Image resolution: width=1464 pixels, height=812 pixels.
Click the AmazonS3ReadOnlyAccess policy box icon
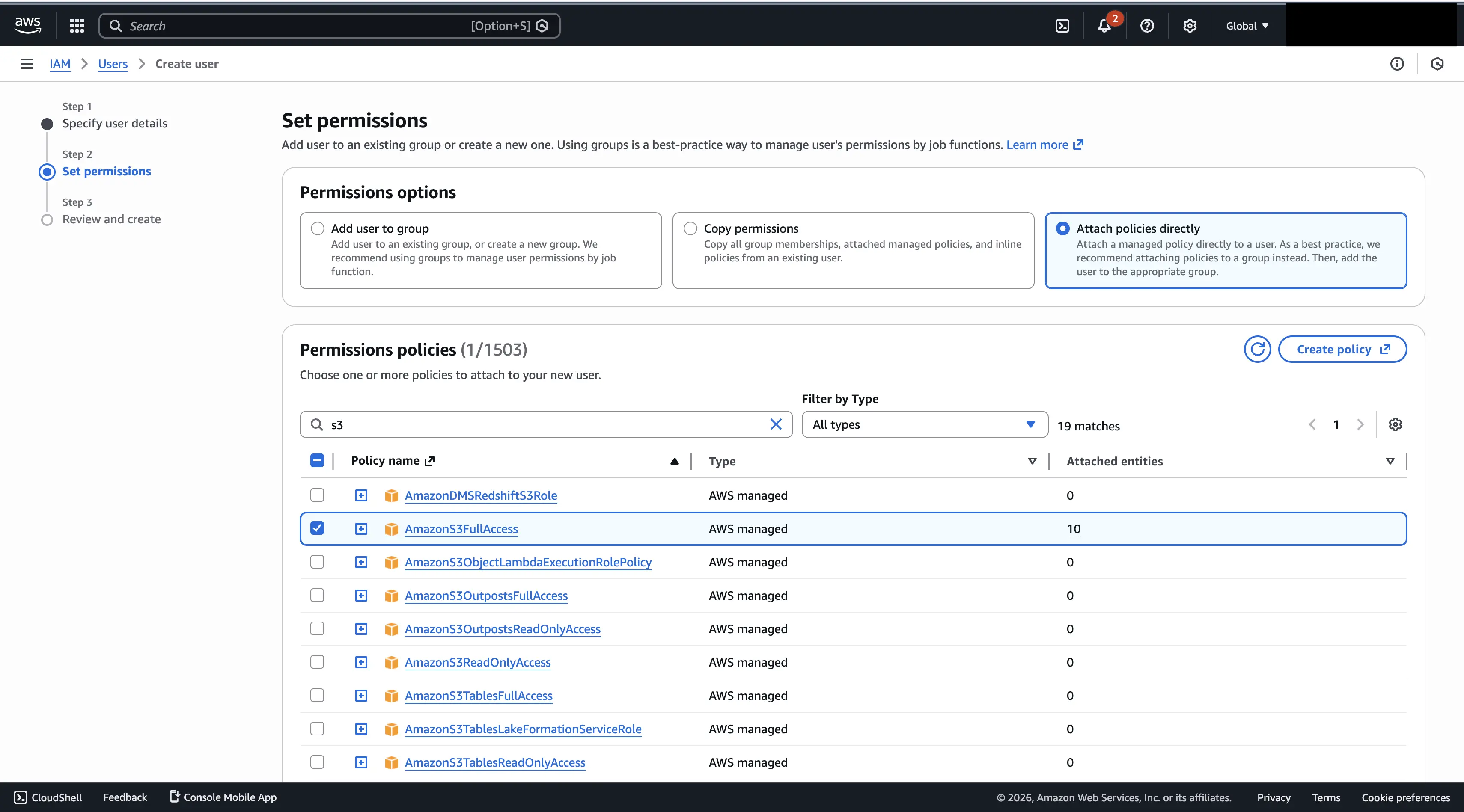point(391,662)
